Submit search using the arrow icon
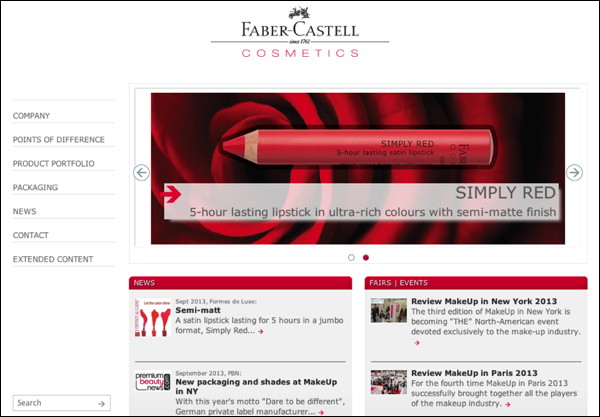 point(101,404)
